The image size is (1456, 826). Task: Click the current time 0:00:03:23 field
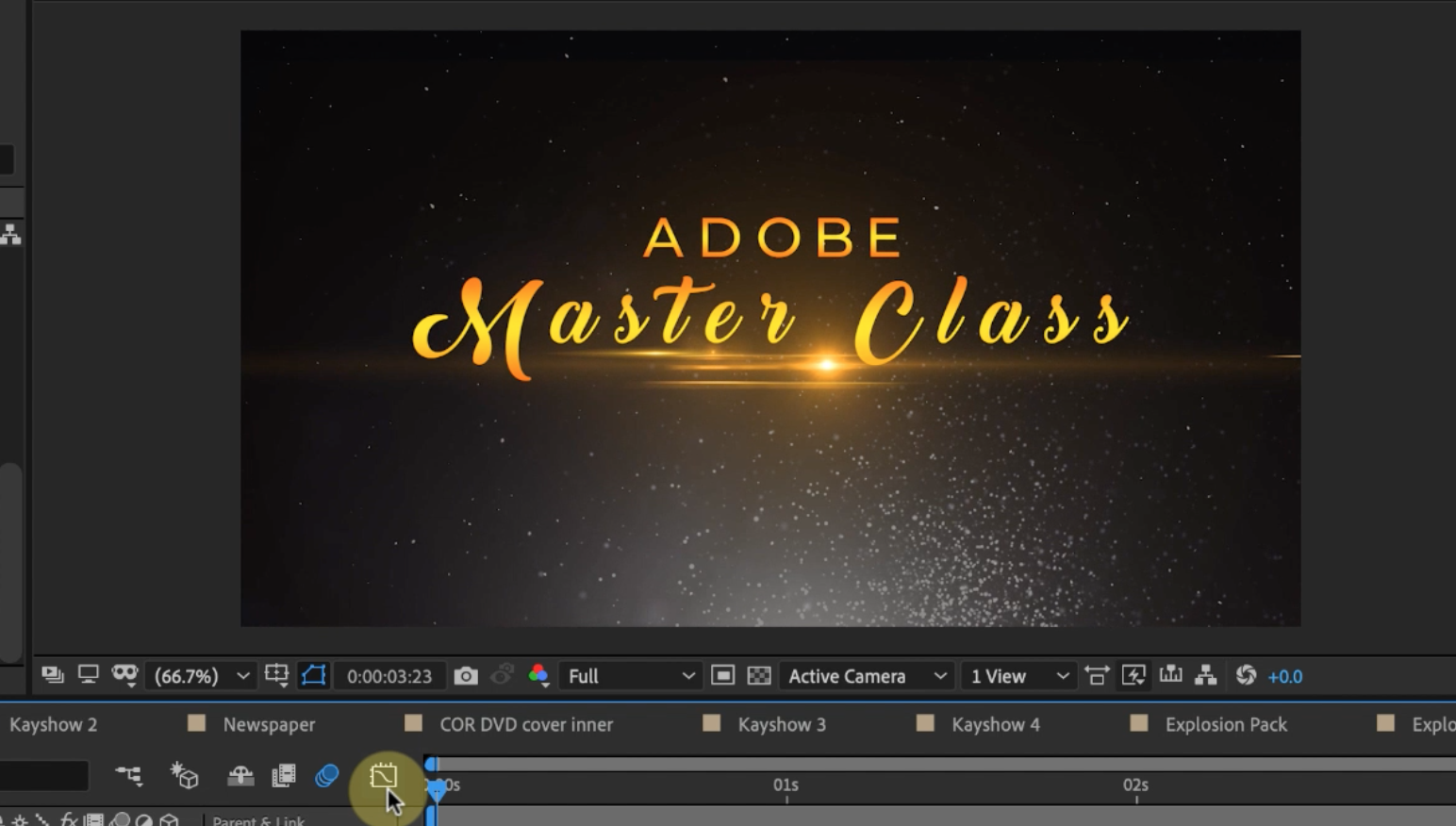[x=389, y=676]
